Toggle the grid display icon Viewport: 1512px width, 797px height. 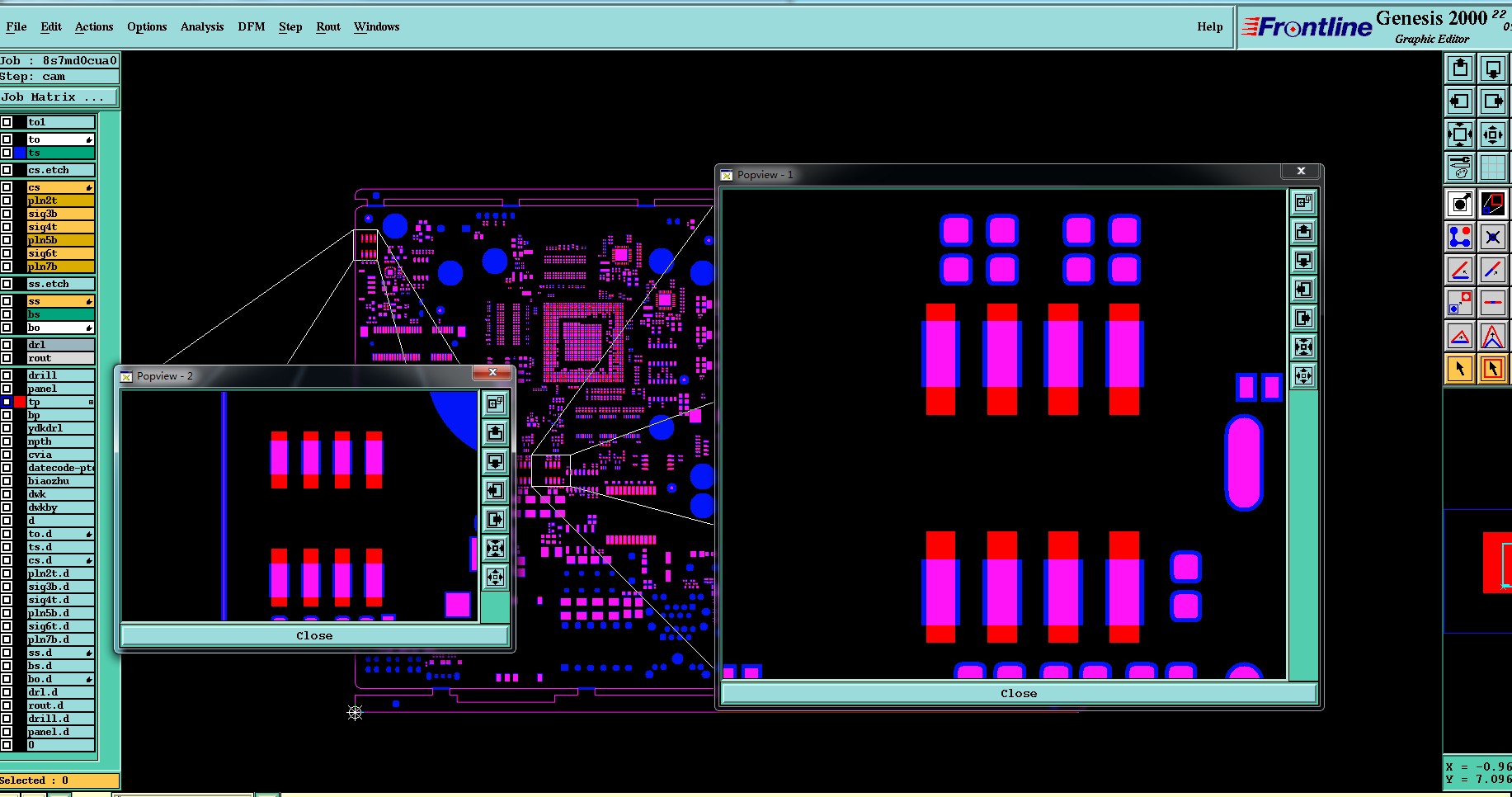pyautogui.click(x=1493, y=167)
